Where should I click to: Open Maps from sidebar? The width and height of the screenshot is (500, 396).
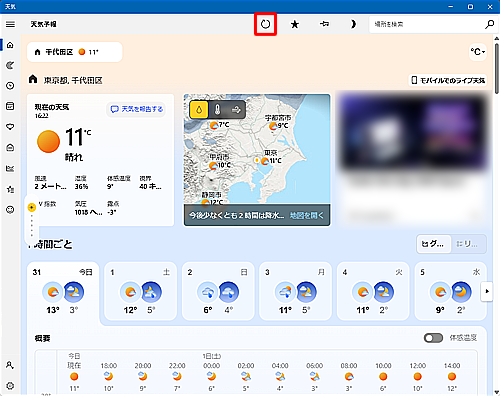[10, 65]
